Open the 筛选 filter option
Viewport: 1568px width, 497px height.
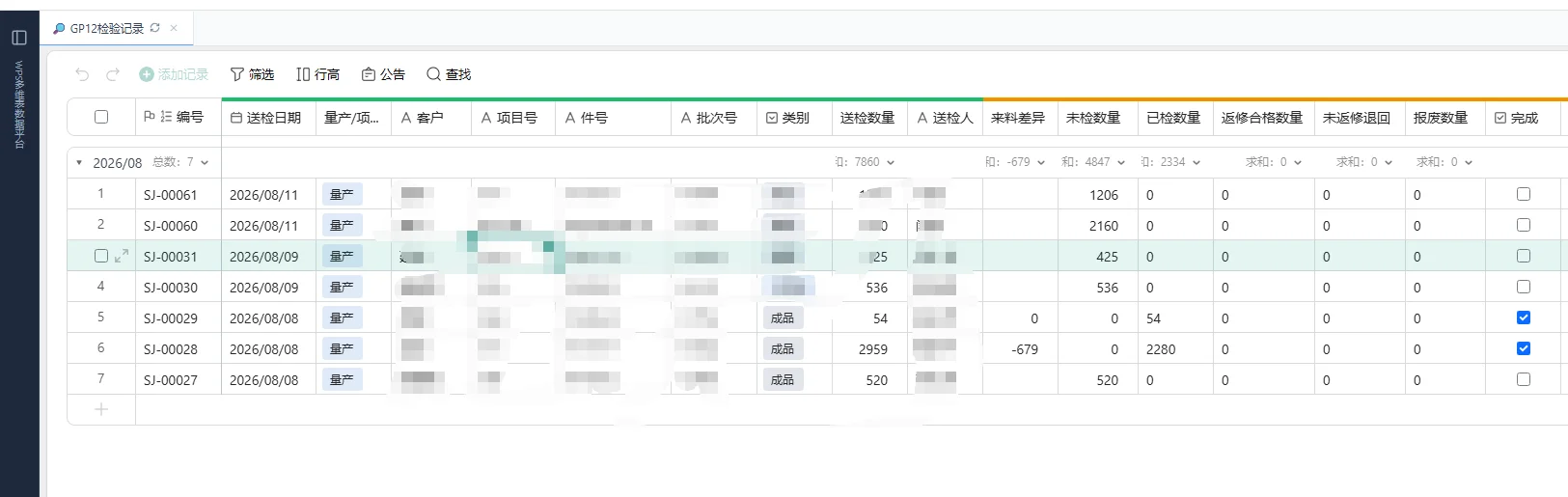point(252,74)
